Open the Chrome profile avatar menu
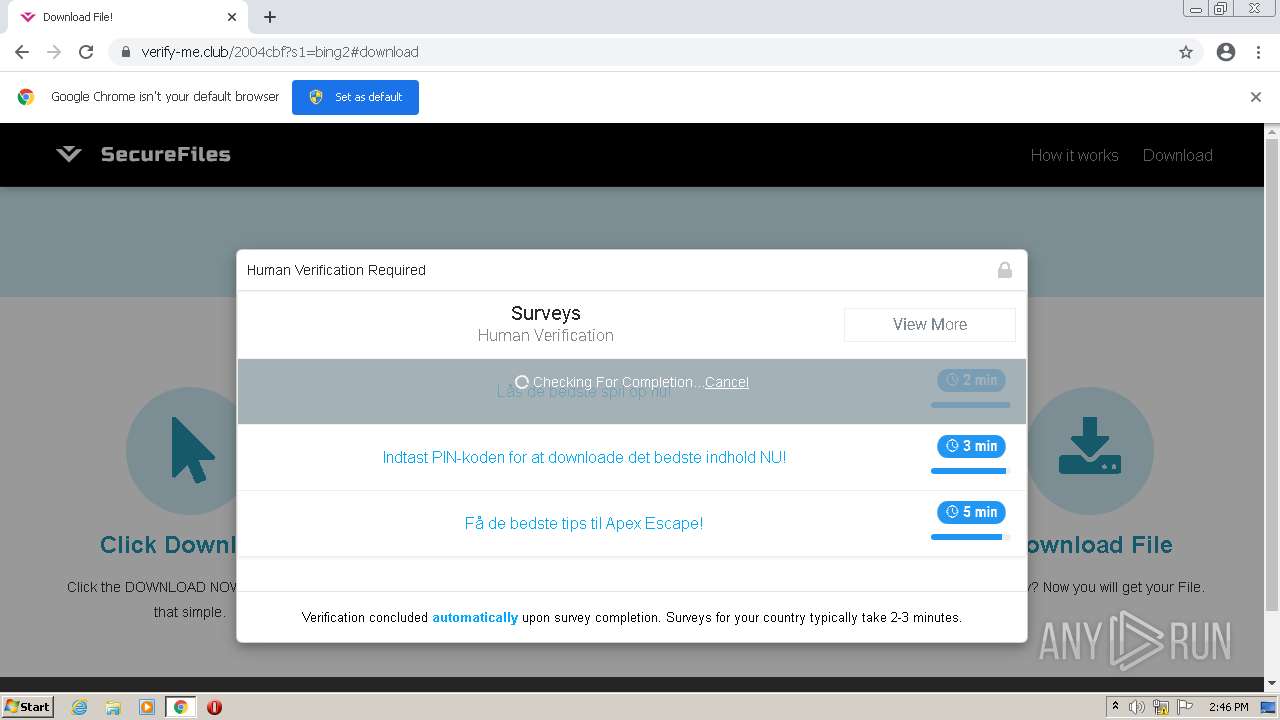 [x=1226, y=52]
